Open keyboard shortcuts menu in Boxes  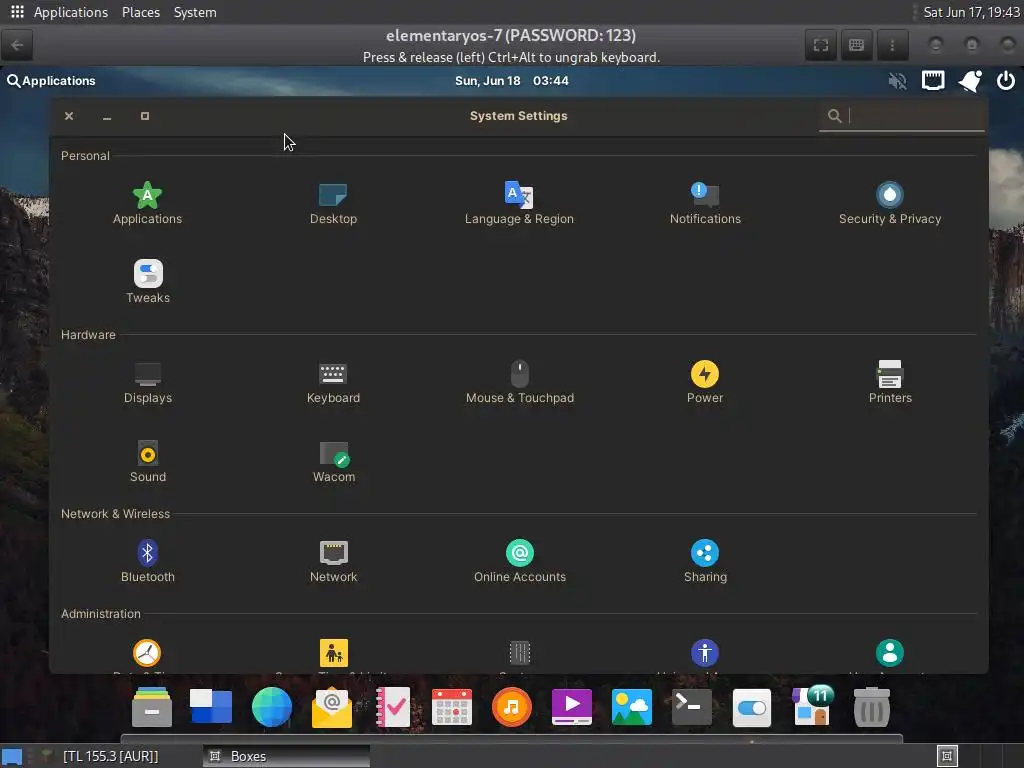pyautogui.click(x=856, y=45)
